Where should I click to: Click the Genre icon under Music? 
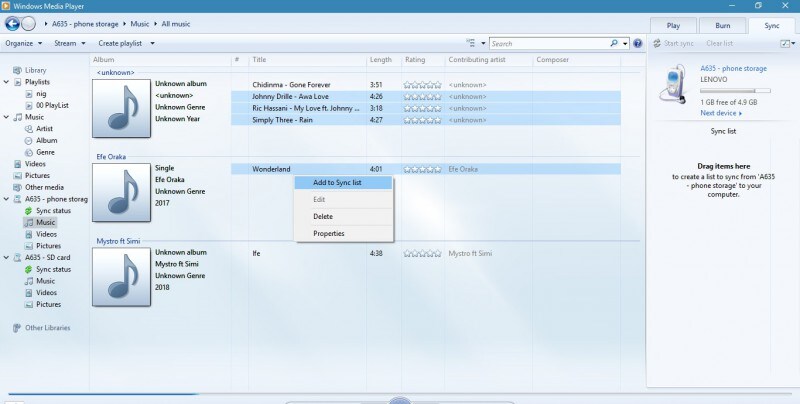[29, 153]
